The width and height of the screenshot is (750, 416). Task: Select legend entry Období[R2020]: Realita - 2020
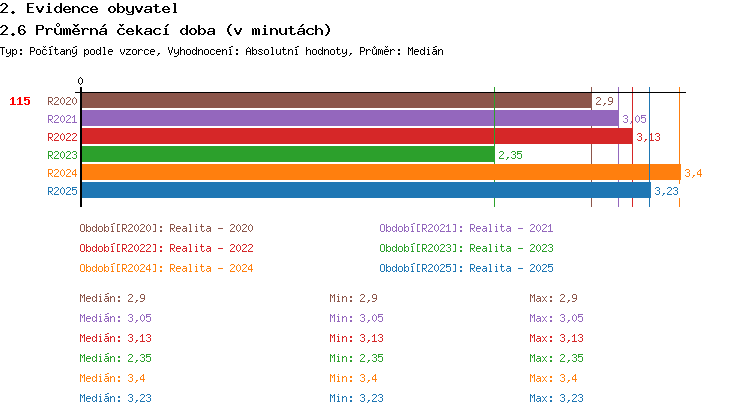(x=166, y=228)
